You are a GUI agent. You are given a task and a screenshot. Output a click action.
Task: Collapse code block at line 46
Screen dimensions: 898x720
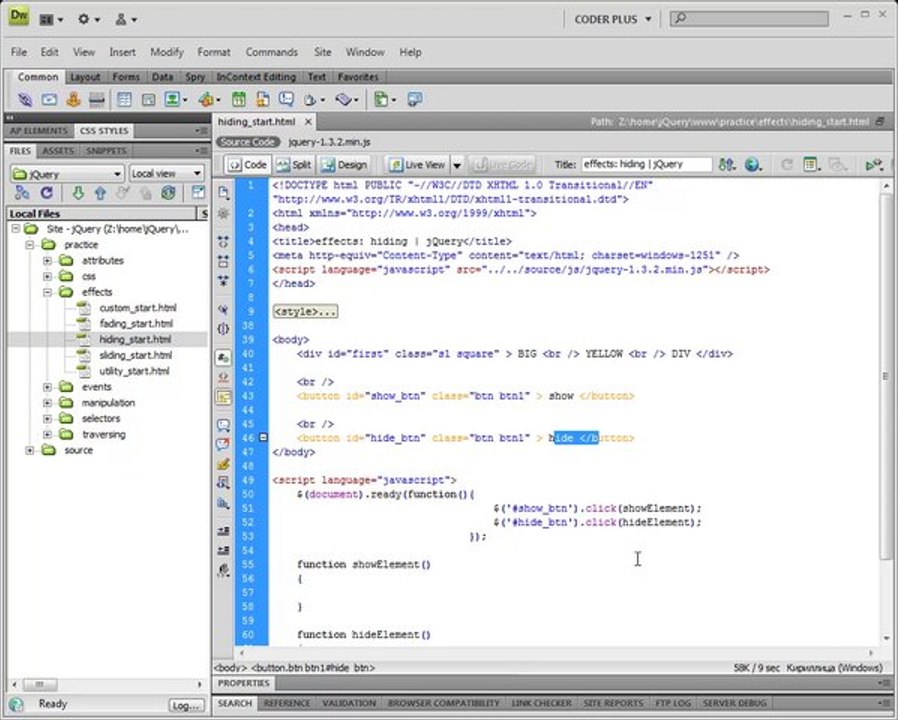pyautogui.click(x=263, y=438)
